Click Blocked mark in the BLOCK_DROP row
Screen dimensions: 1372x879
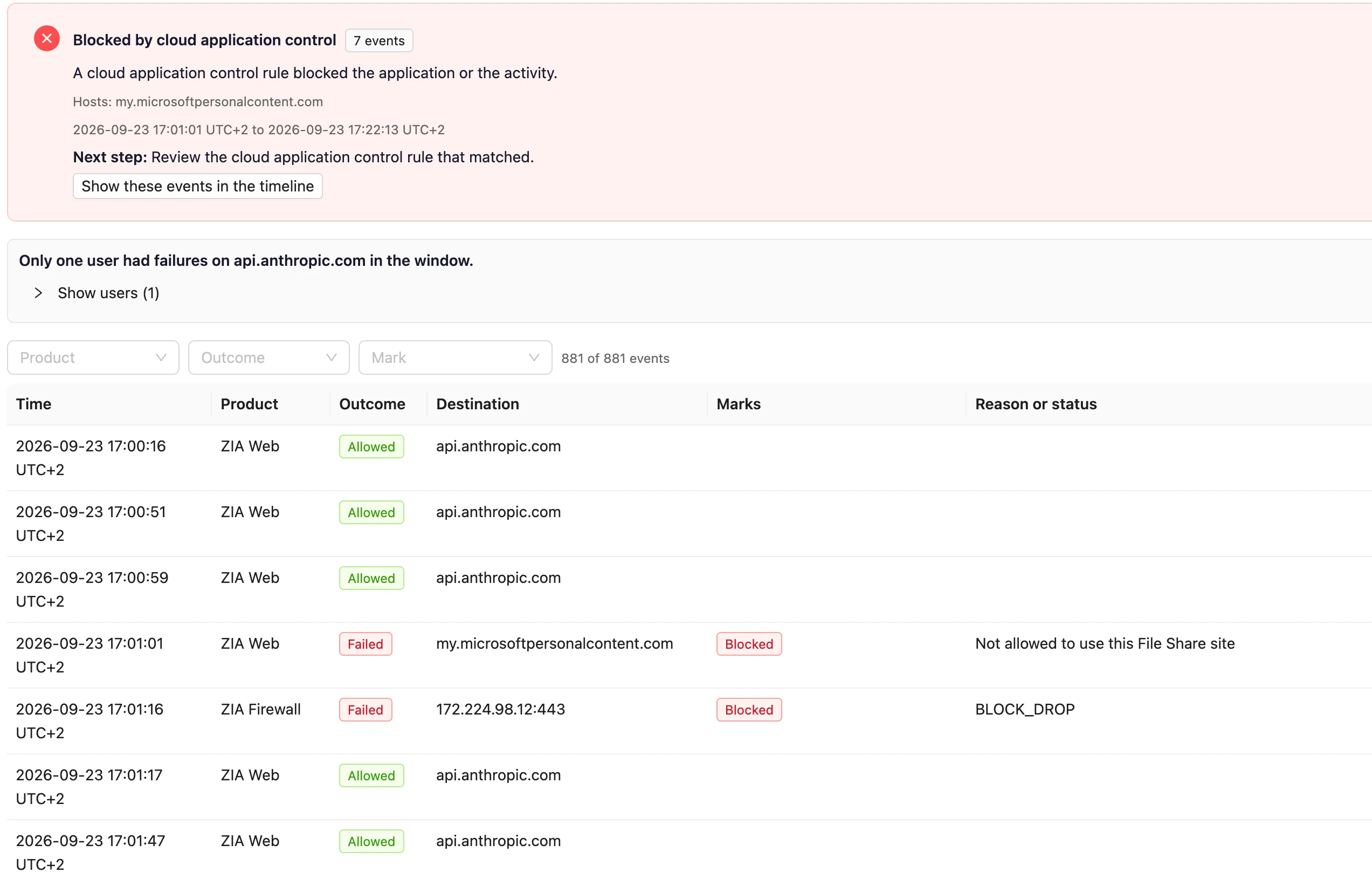748,710
